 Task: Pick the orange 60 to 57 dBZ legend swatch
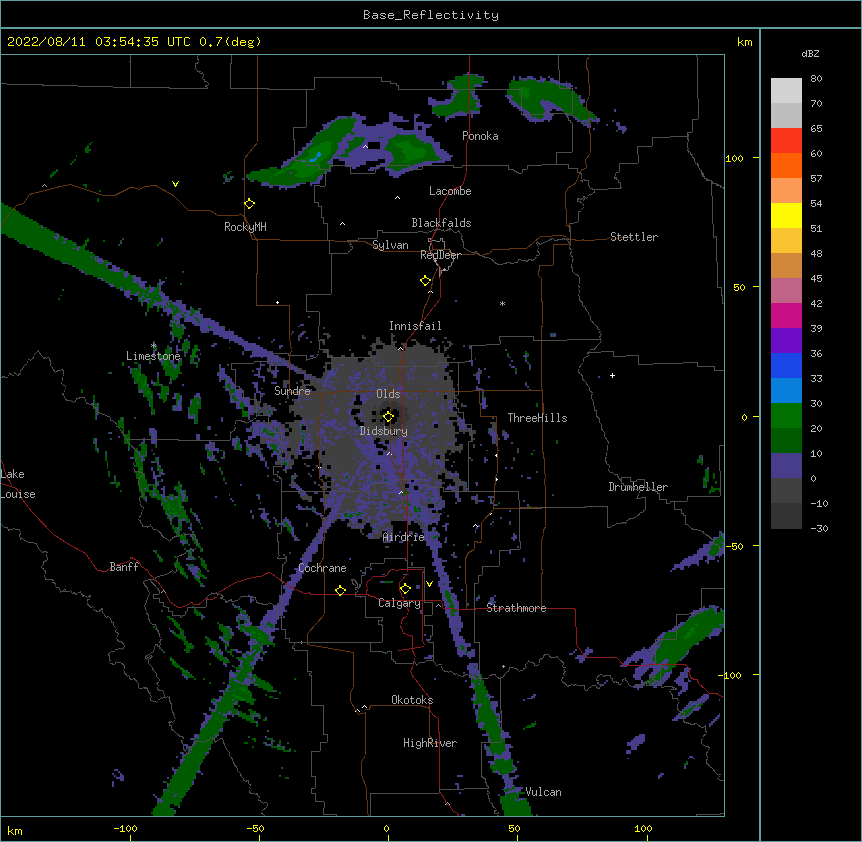pyautogui.click(x=786, y=166)
